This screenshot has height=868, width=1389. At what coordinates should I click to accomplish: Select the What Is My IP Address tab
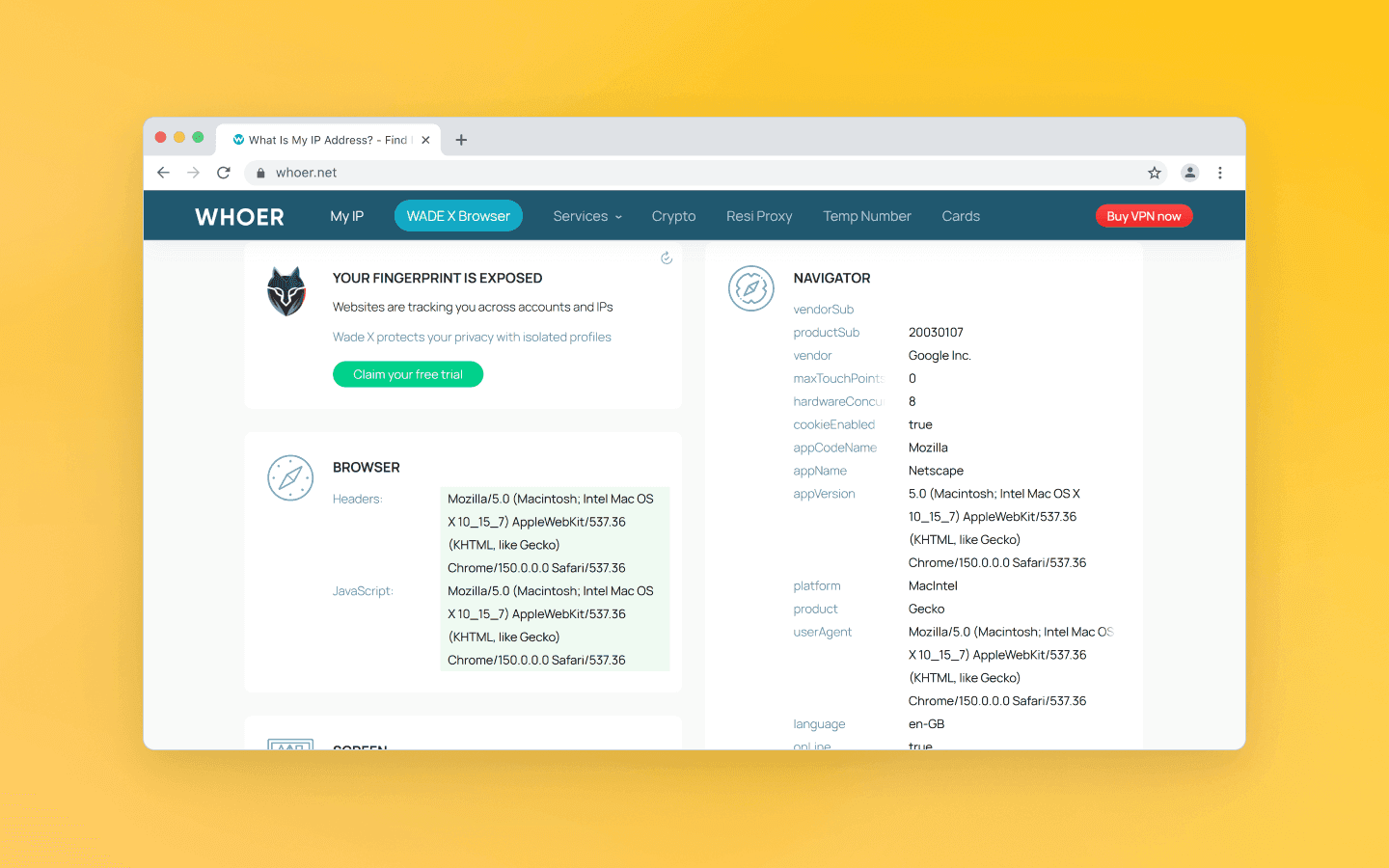click(x=328, y=140)
